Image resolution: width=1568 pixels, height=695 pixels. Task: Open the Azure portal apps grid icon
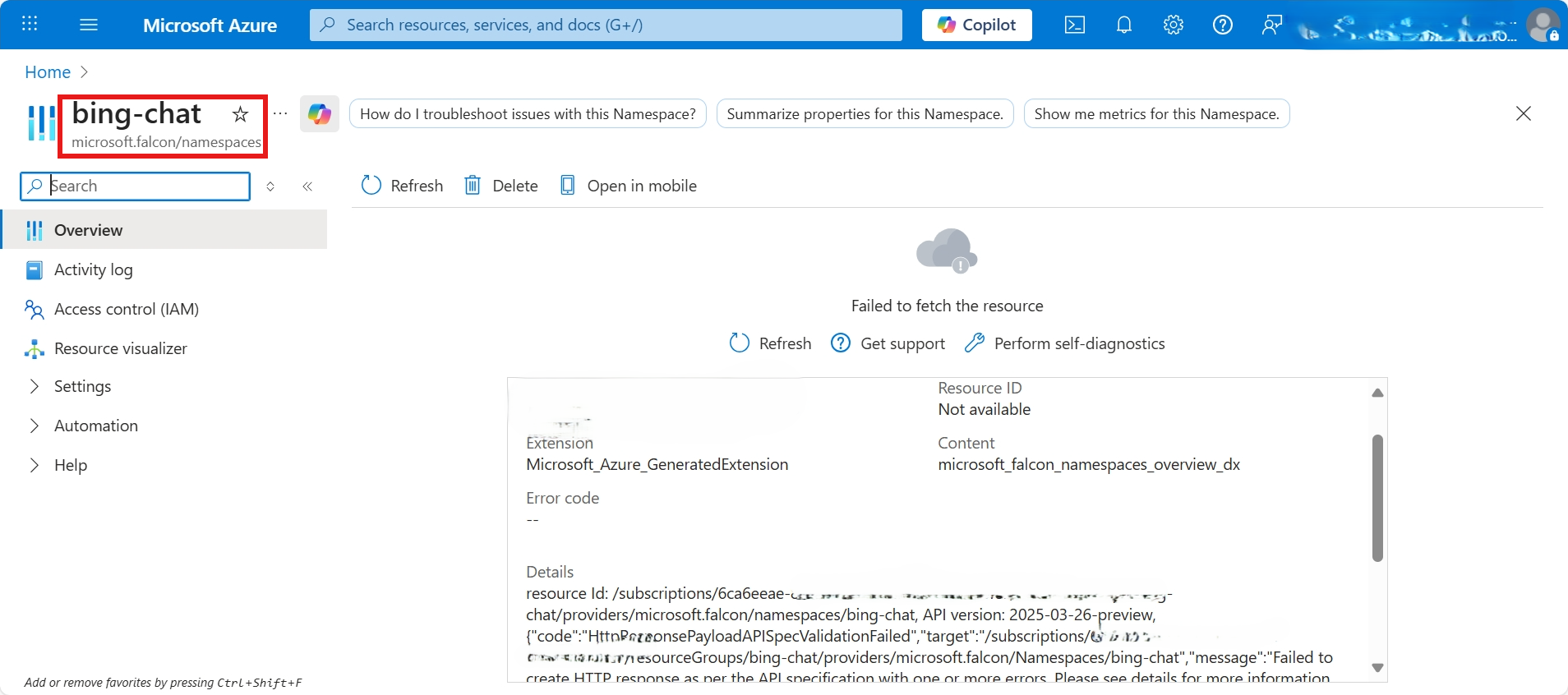[x=30, y=24]
